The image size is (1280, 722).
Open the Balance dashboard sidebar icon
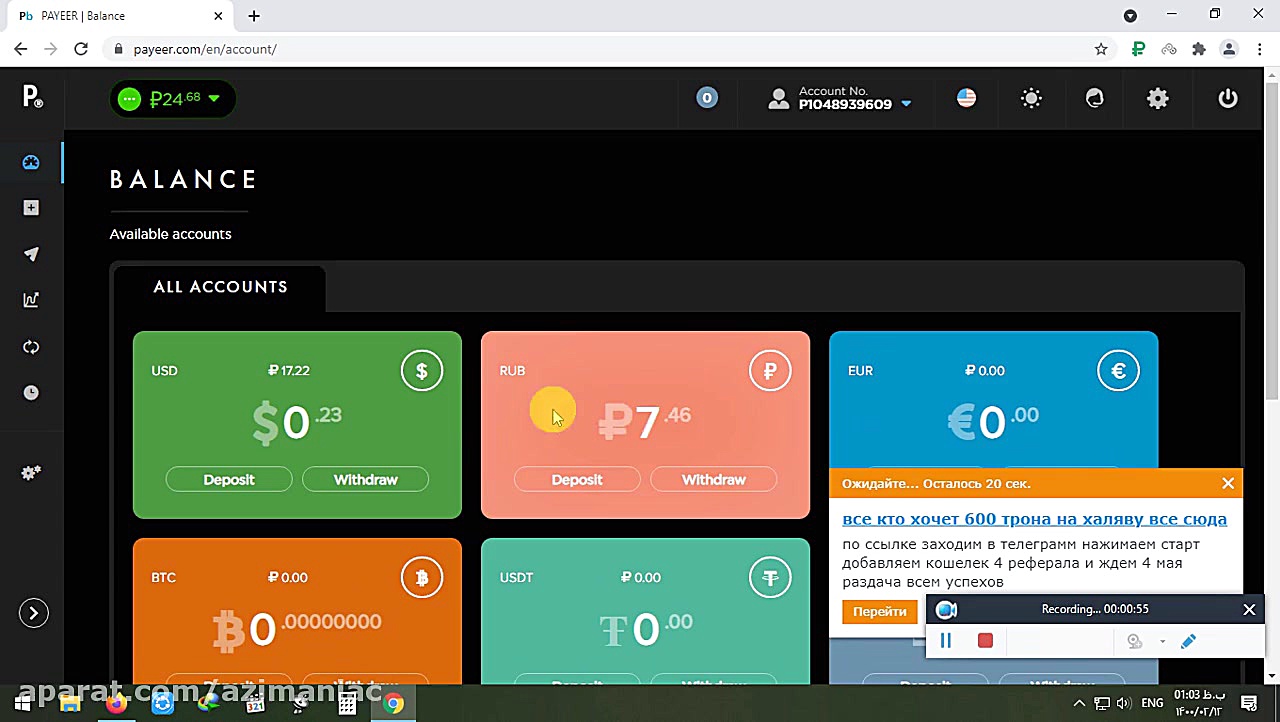(x=31, y=162)
